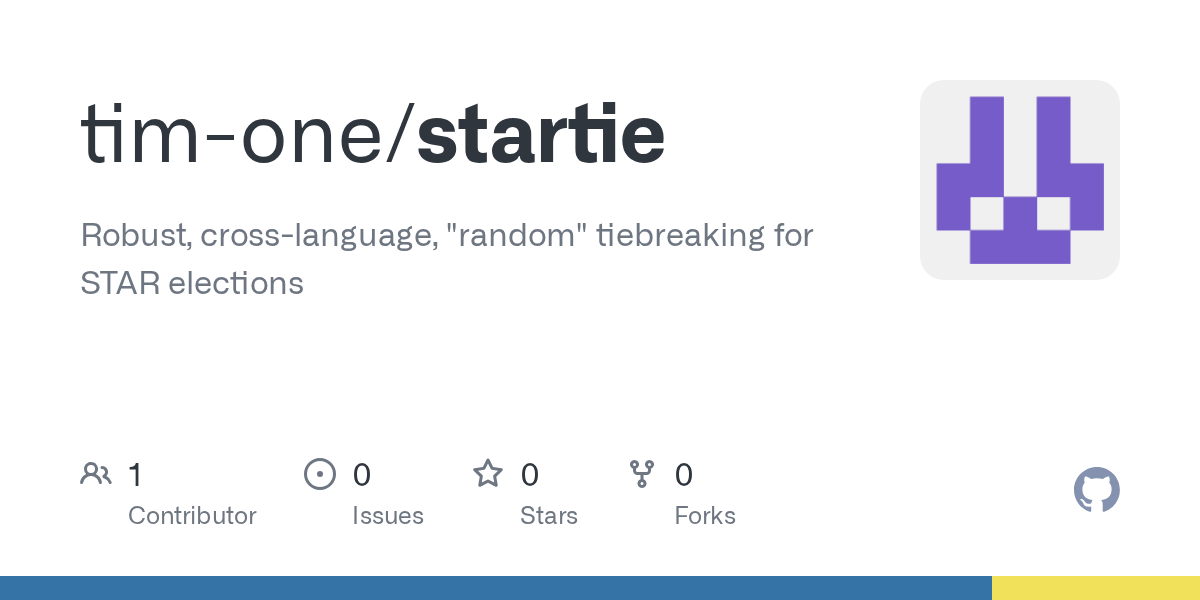This screenshot has width=1200, height=600.
Task: Click the contributor count number 1
Action: click(x=135, y=475)
